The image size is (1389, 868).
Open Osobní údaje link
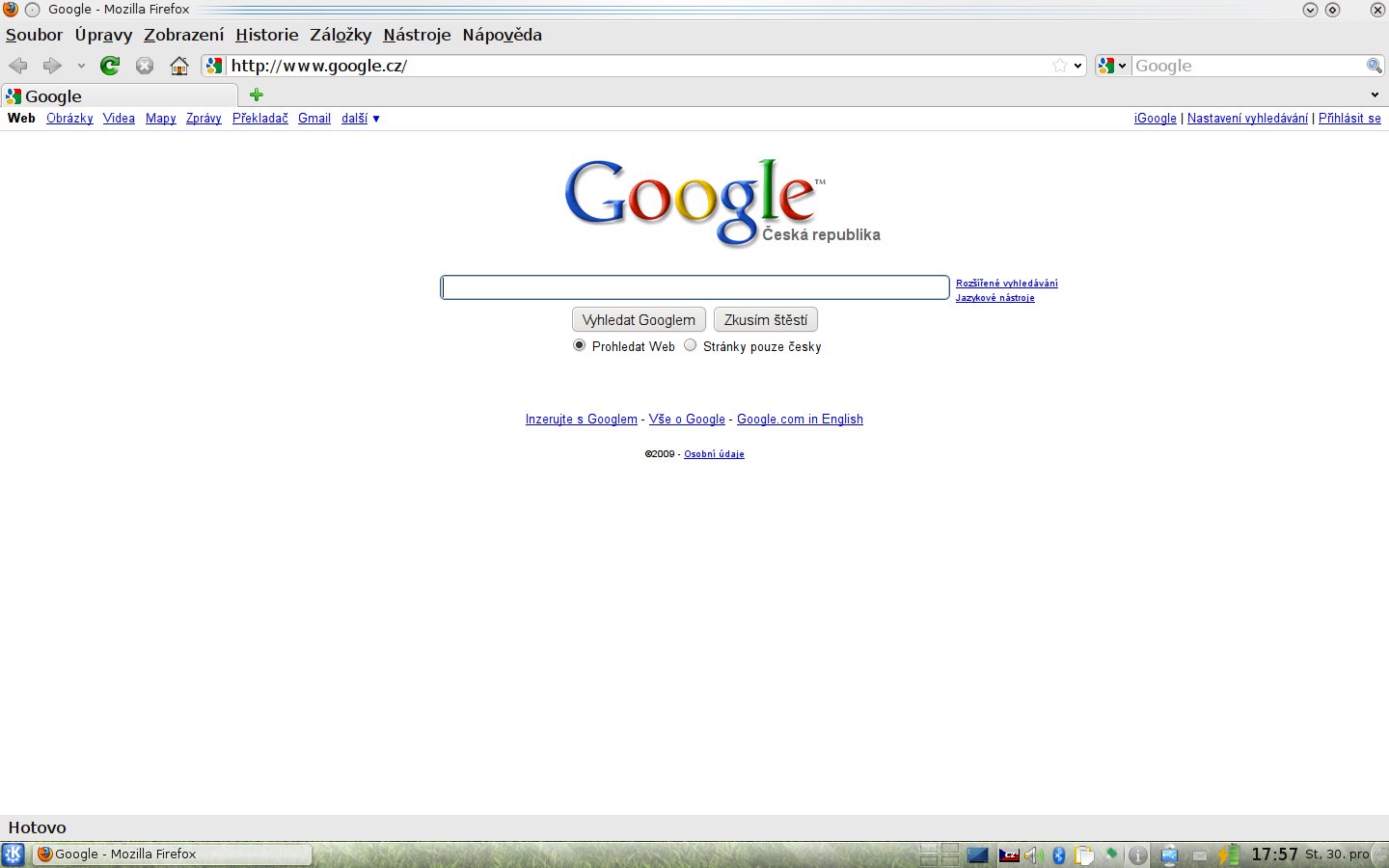714,454
